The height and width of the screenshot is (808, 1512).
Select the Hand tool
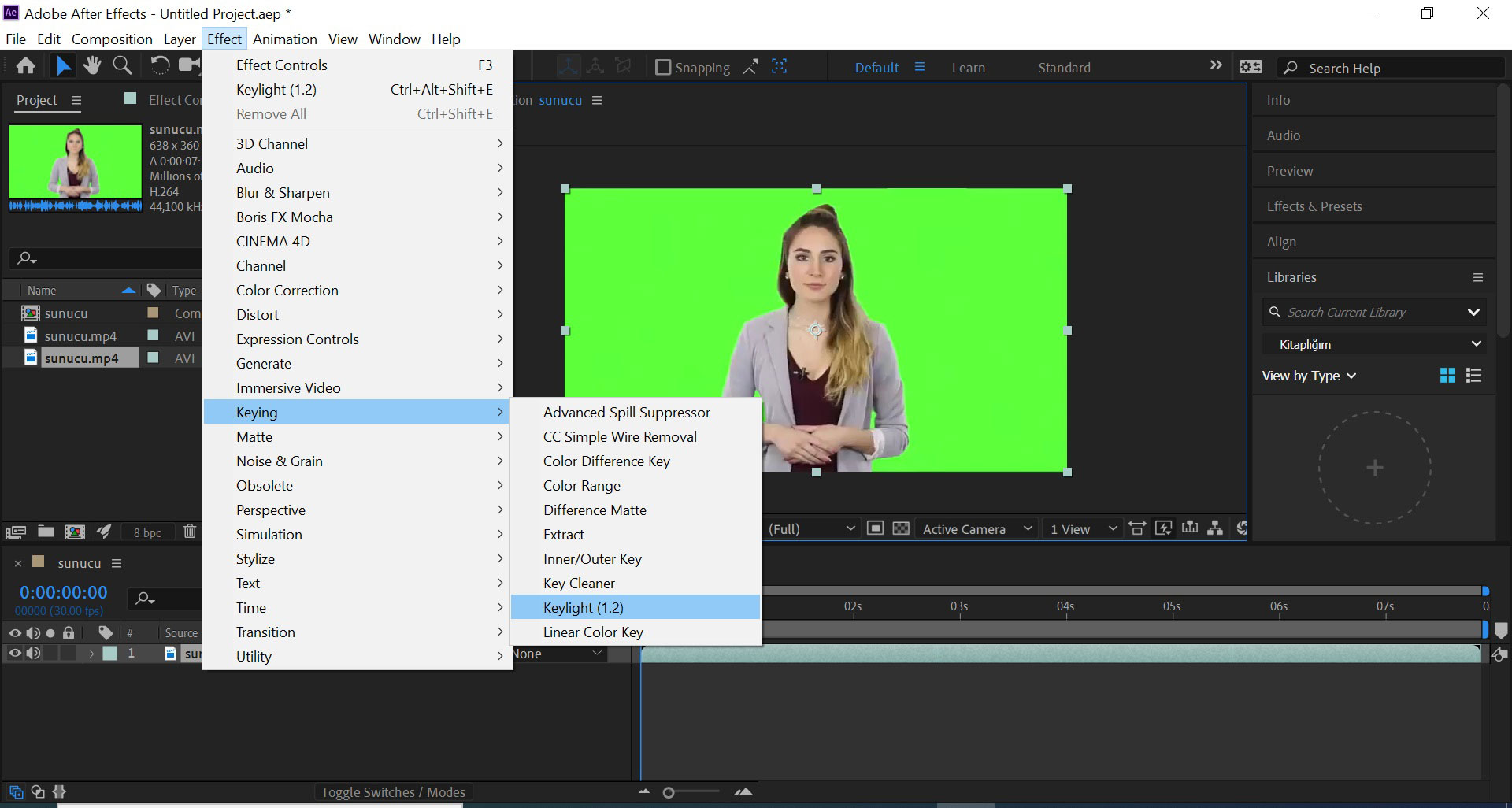tap(92, 66)
